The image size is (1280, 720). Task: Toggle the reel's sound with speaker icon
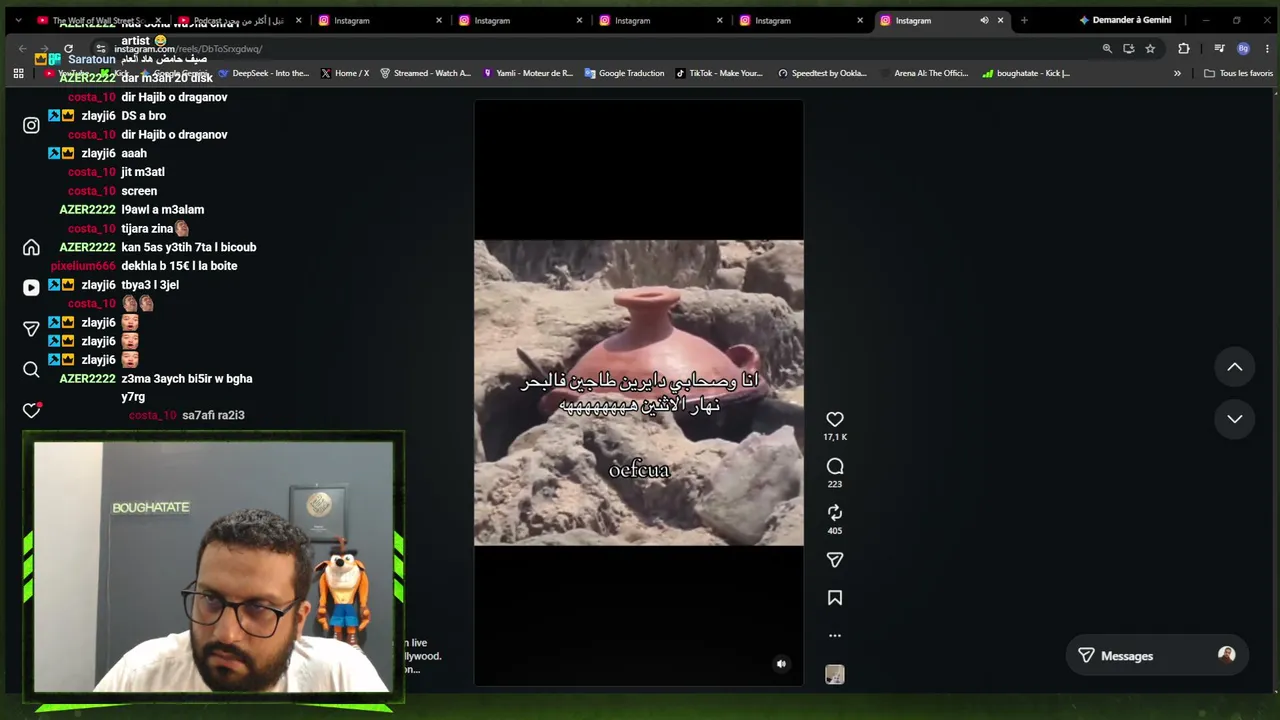tap(782, 663)
